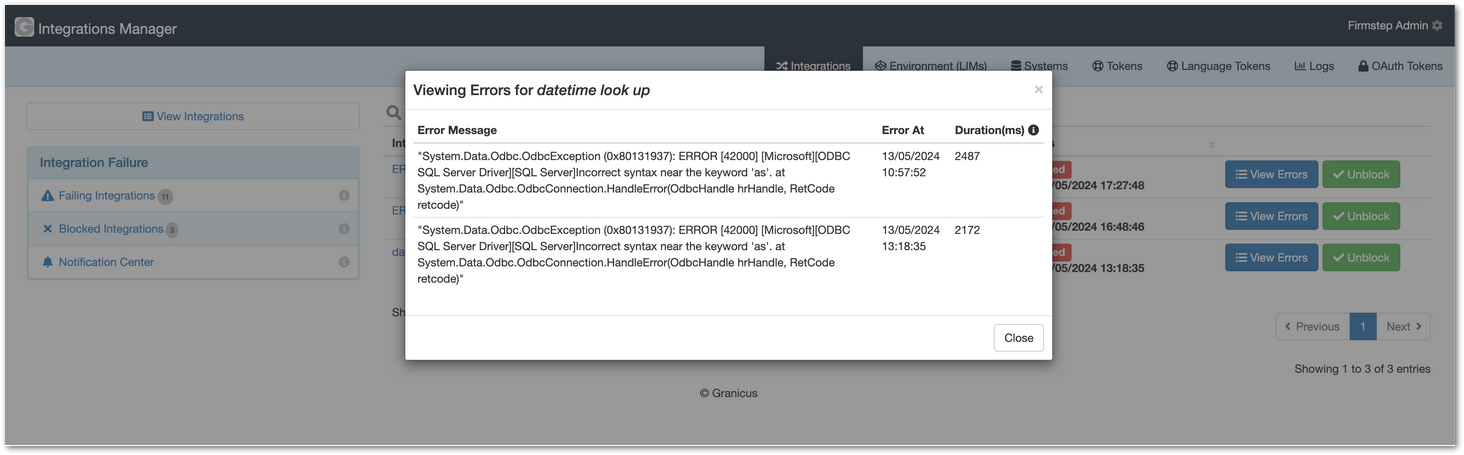Click the Failing Integrations count badge 11
This screenshot has width=1464, height=455.
(165, 197)
